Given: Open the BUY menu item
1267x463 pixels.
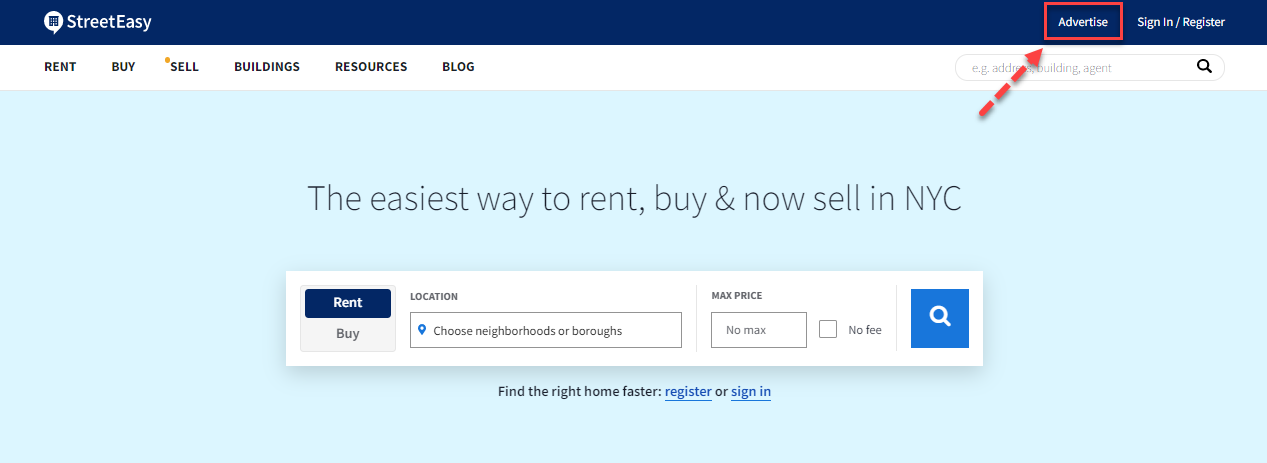Looking at the screenshot, I should pyautogui.click(x=123, y=67).
